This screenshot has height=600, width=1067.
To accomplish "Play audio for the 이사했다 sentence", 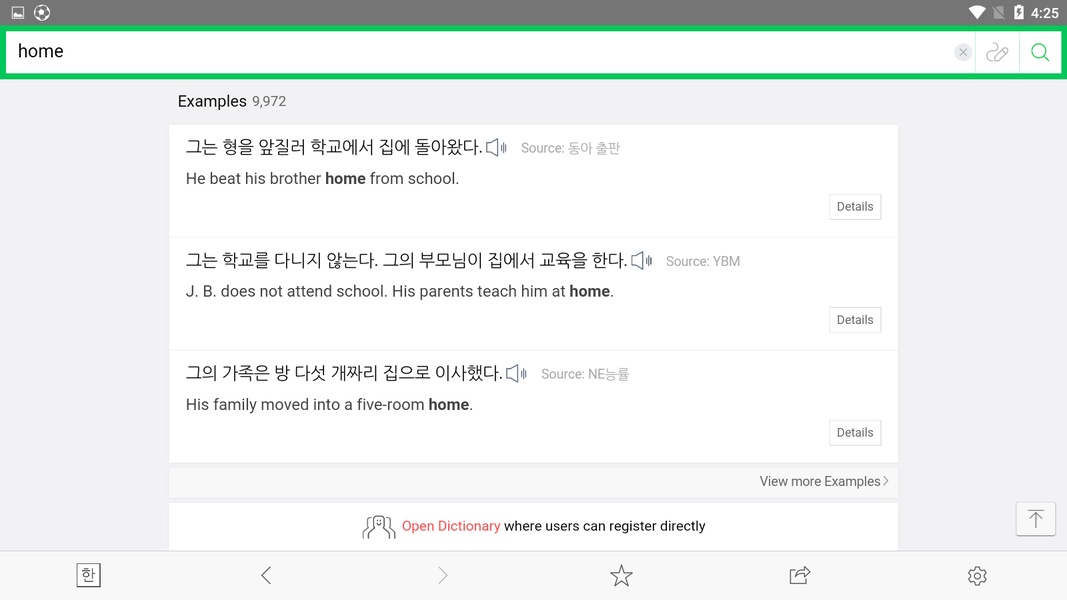I will (x=516, y=373).
